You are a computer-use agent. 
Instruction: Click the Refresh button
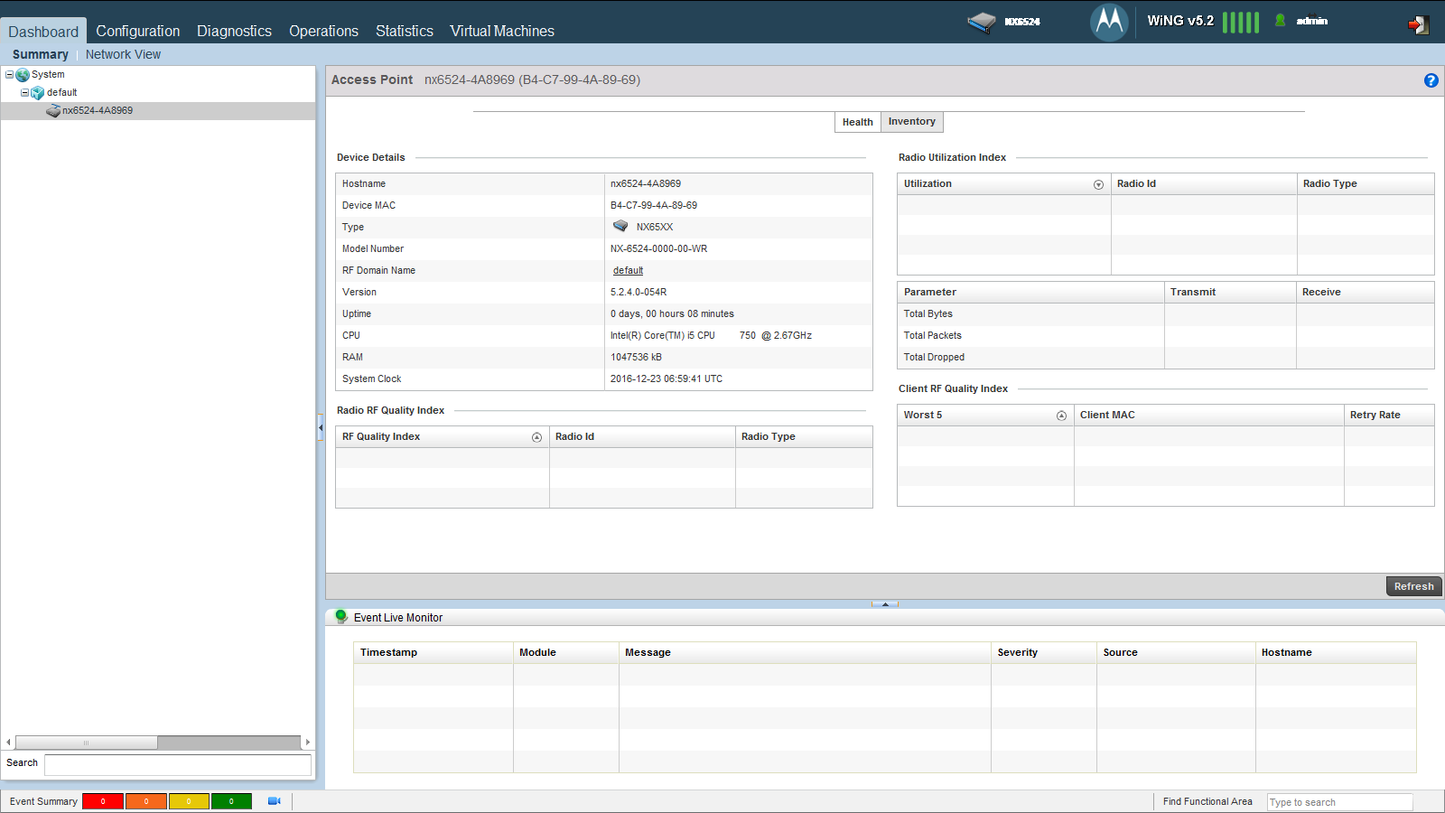tap(1413, 586)
